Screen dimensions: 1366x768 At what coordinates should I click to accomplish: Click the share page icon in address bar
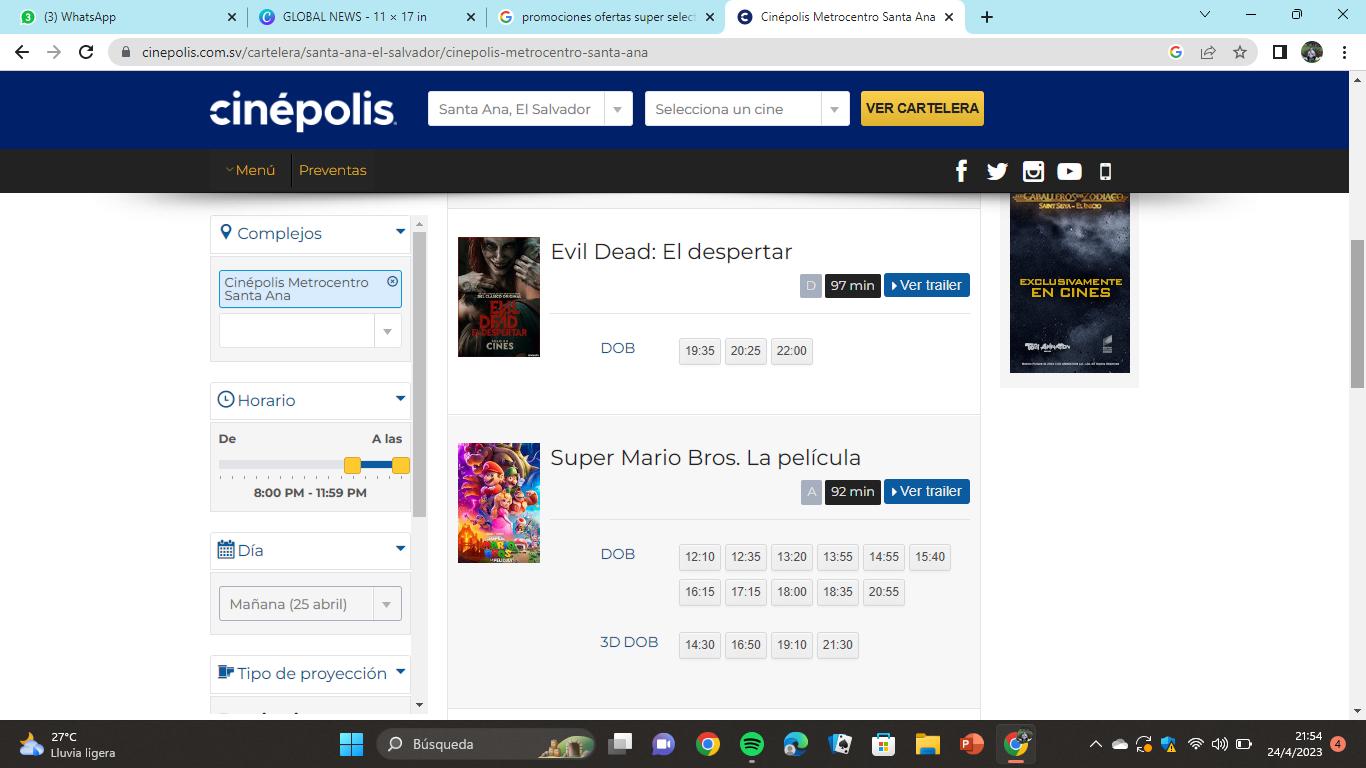click(x=1208, y=52)
